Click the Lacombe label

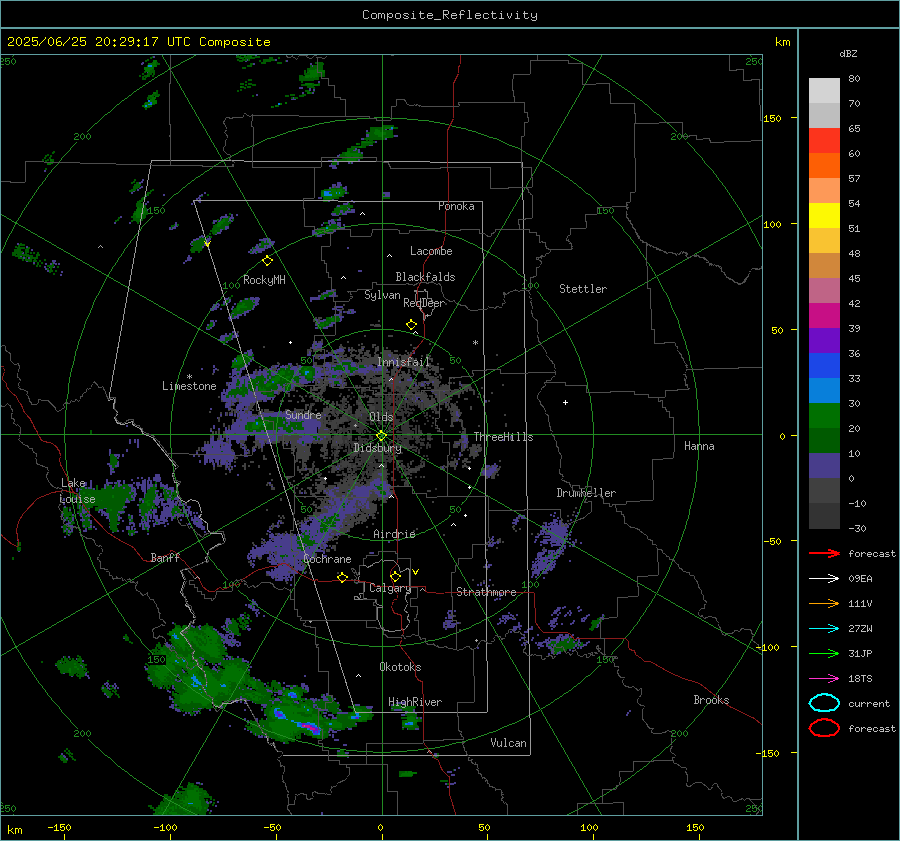[x=431, y=251]
